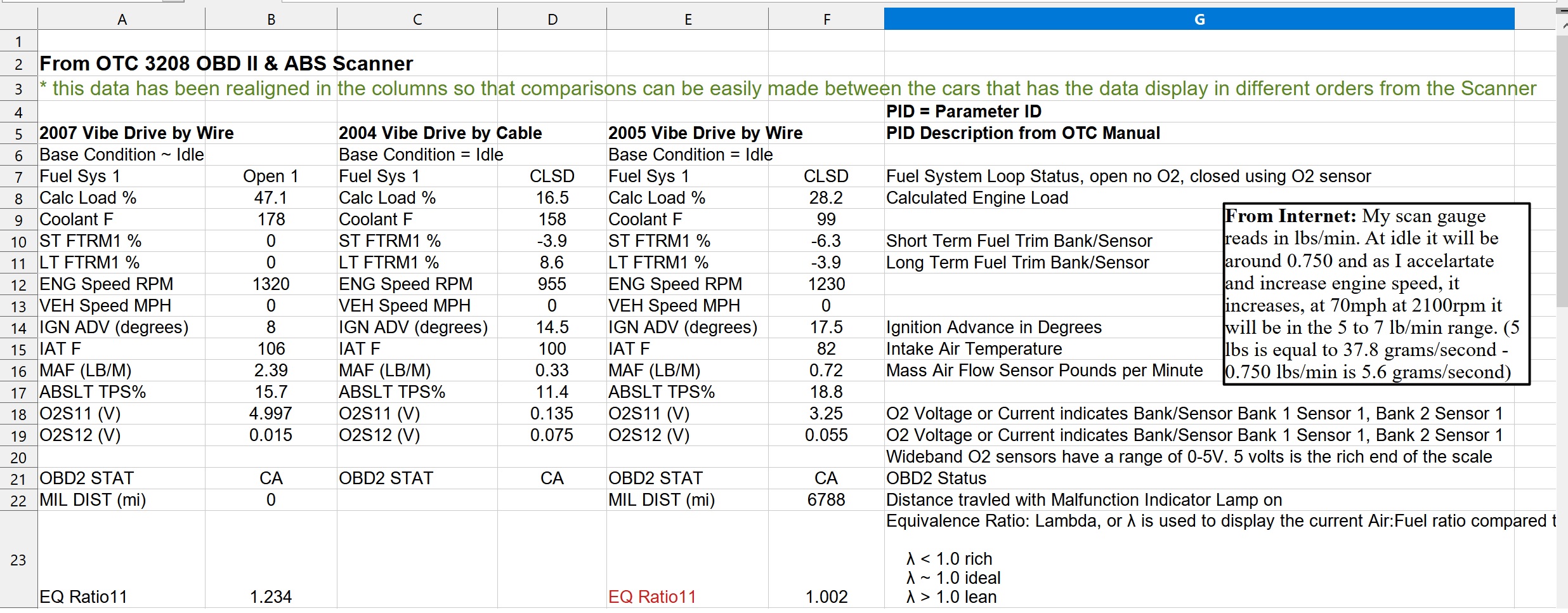Click the green realigned data note cell
The width and height of the screenshot is (1568, 613).
pyautogui.click(x=788, y=88)
